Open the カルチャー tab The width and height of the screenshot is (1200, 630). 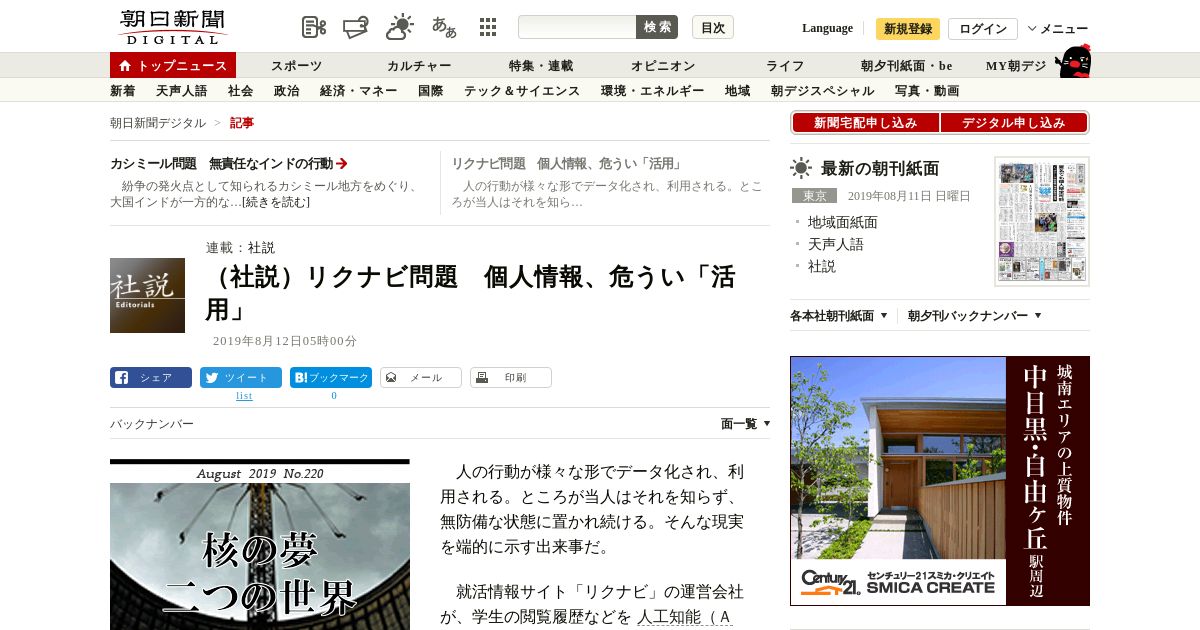419,66
